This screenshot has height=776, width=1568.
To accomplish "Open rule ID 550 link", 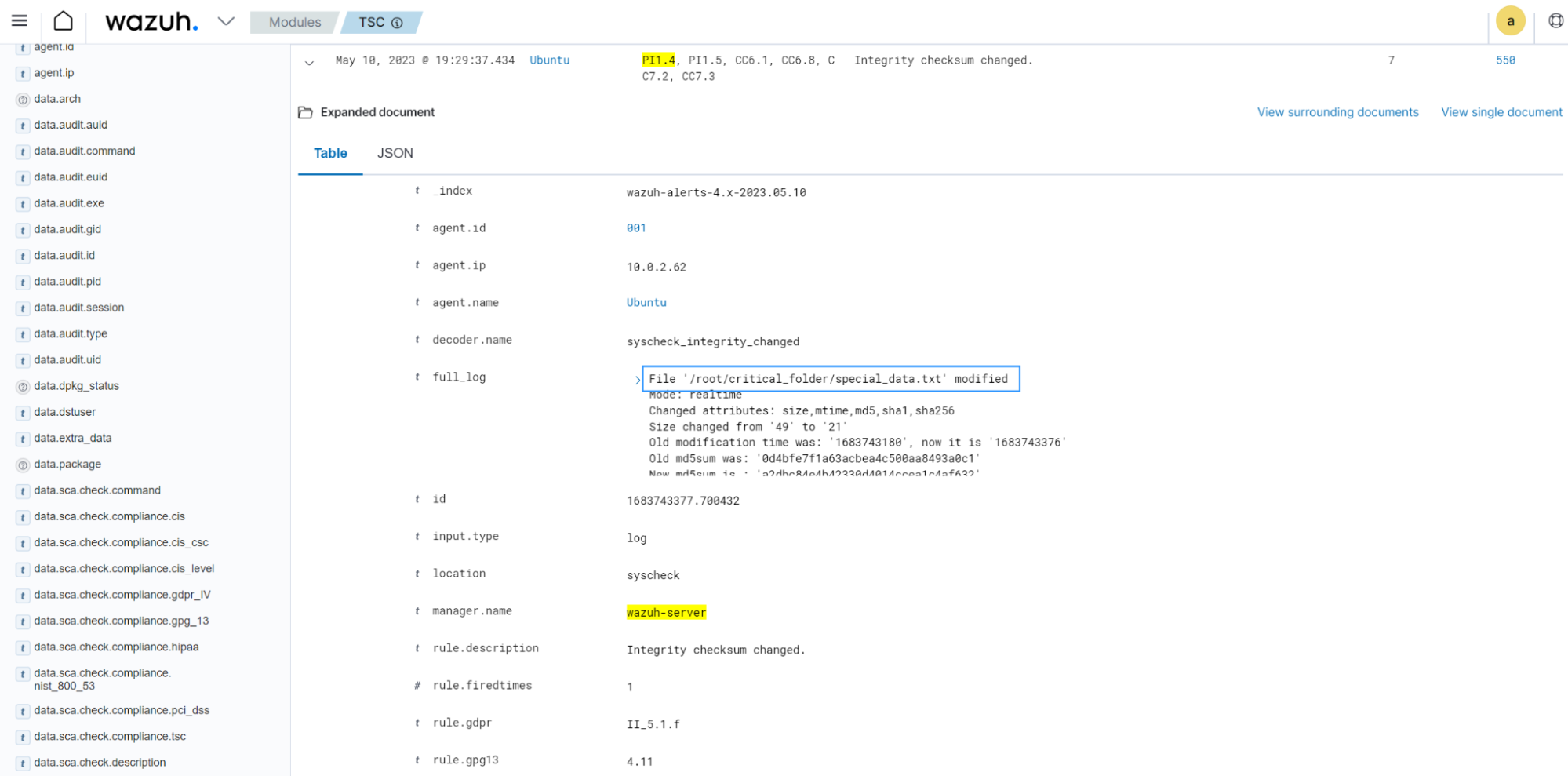I will tap(1505, 60).
